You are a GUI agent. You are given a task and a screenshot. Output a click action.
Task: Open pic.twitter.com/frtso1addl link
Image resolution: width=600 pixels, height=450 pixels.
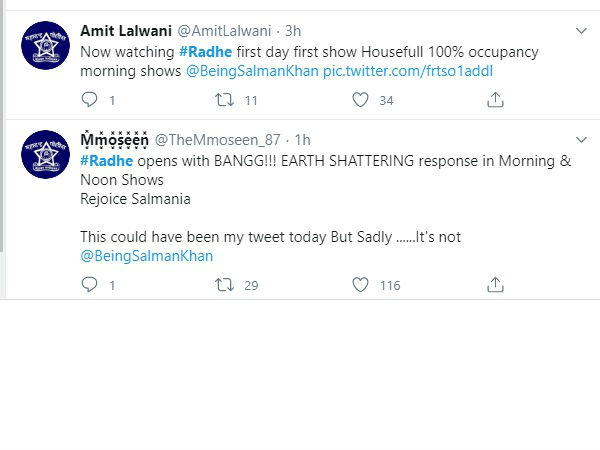408,71
